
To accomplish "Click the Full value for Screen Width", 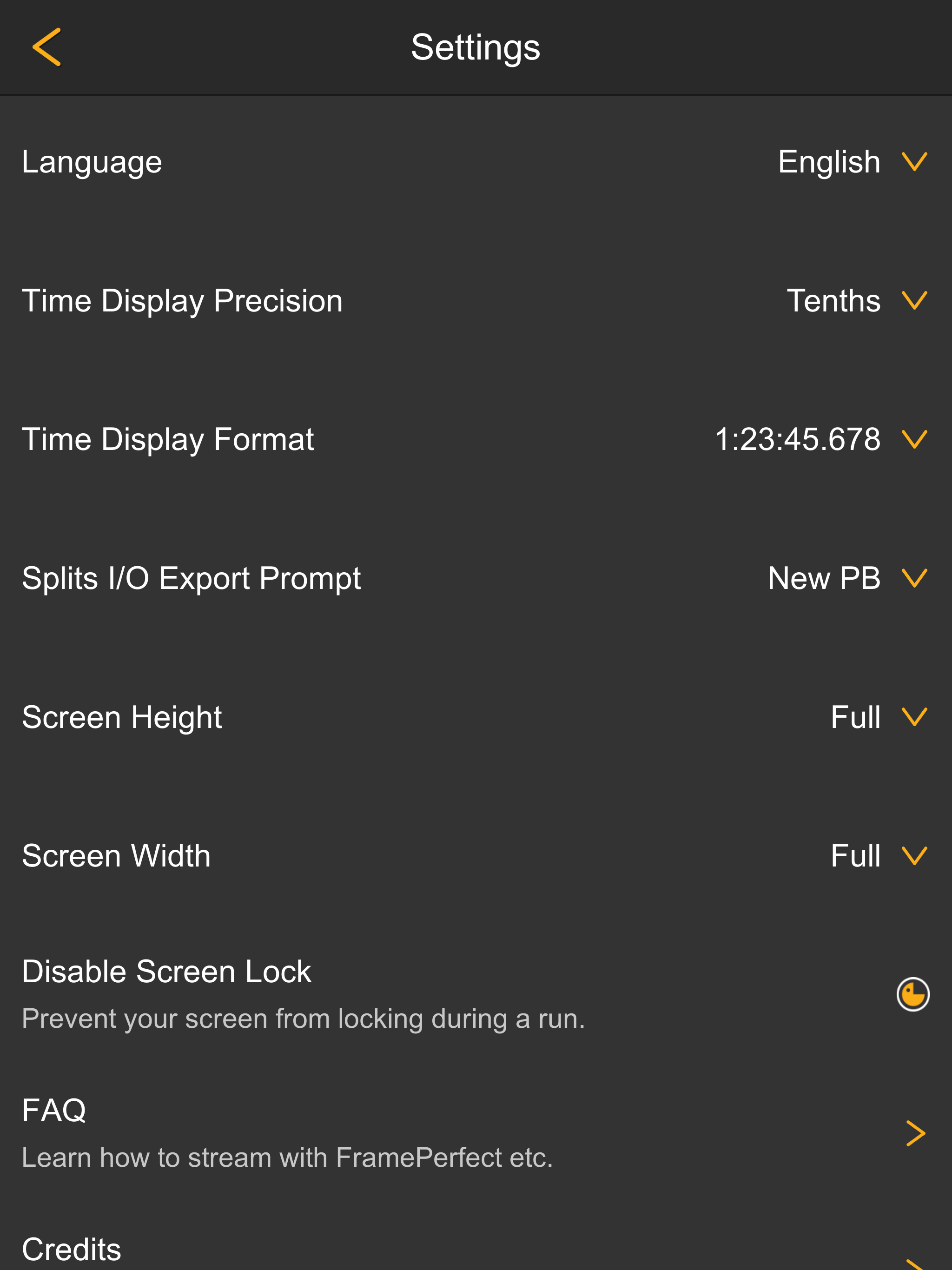I will (x=855, y=855).
